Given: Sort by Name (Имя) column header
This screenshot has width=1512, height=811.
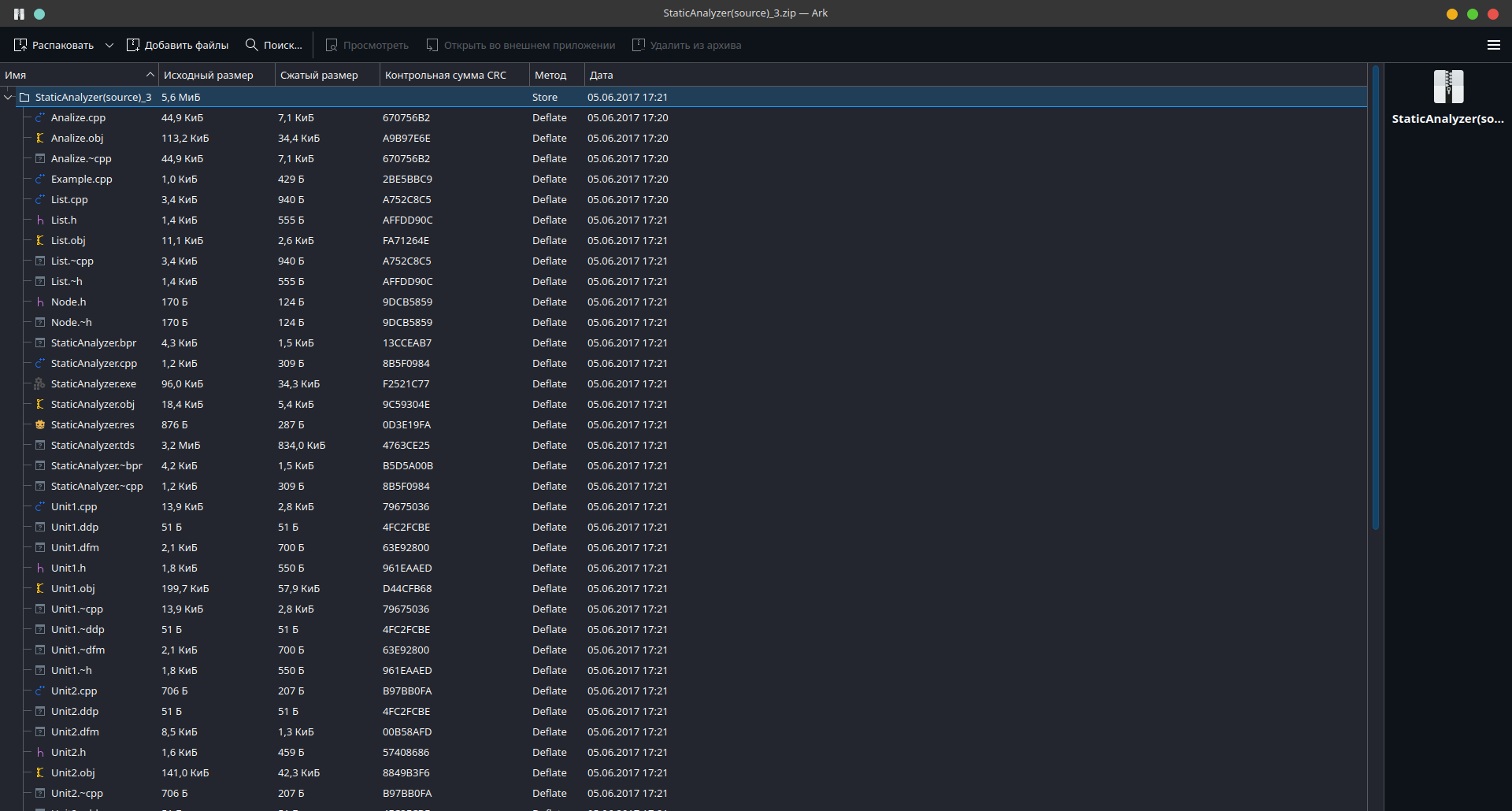Looking at the screenshot, I should point(79,75).
